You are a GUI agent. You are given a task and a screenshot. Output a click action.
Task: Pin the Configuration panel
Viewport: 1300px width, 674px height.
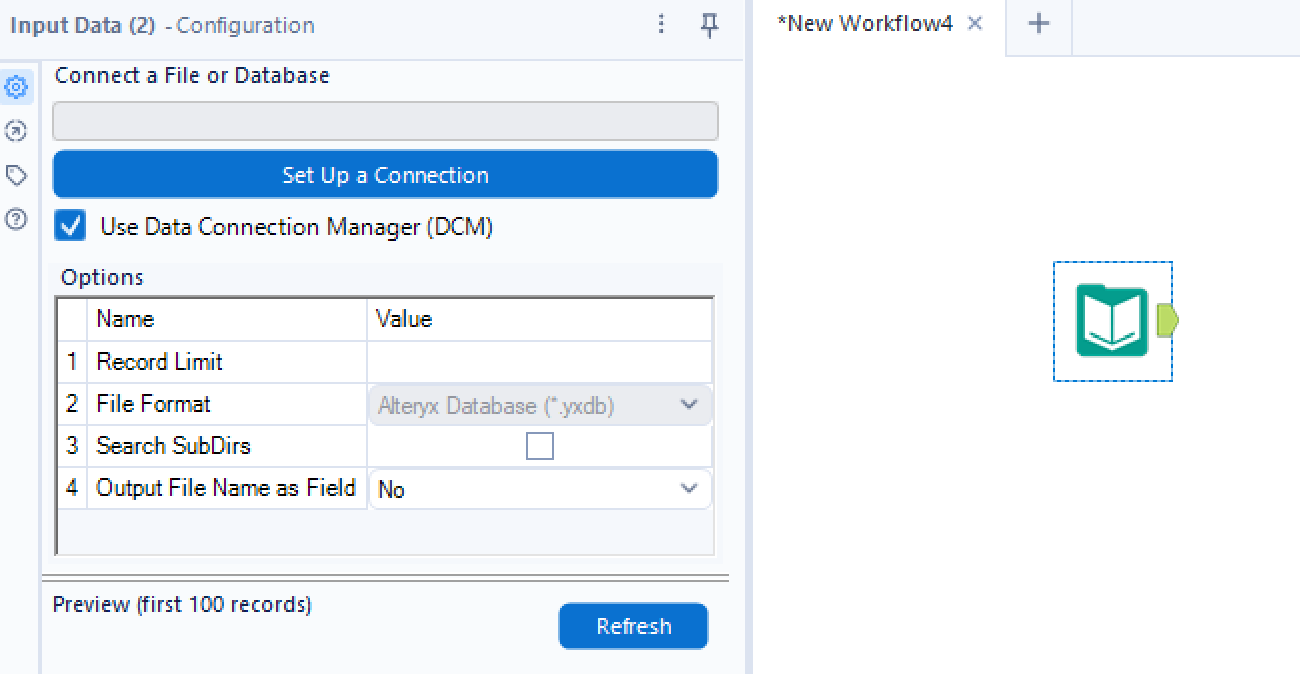(709, 26)
